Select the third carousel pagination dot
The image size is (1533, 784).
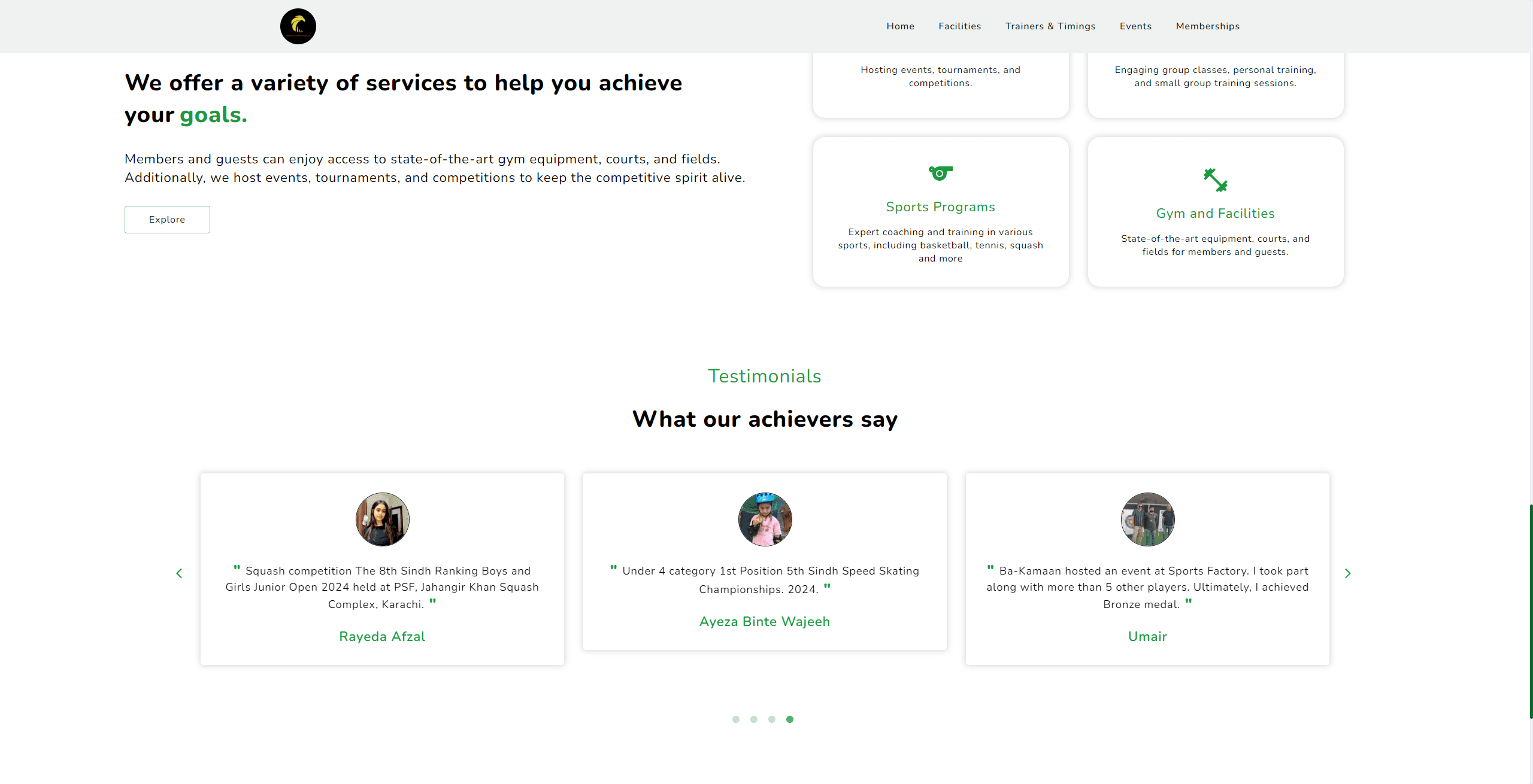(772, 719)
